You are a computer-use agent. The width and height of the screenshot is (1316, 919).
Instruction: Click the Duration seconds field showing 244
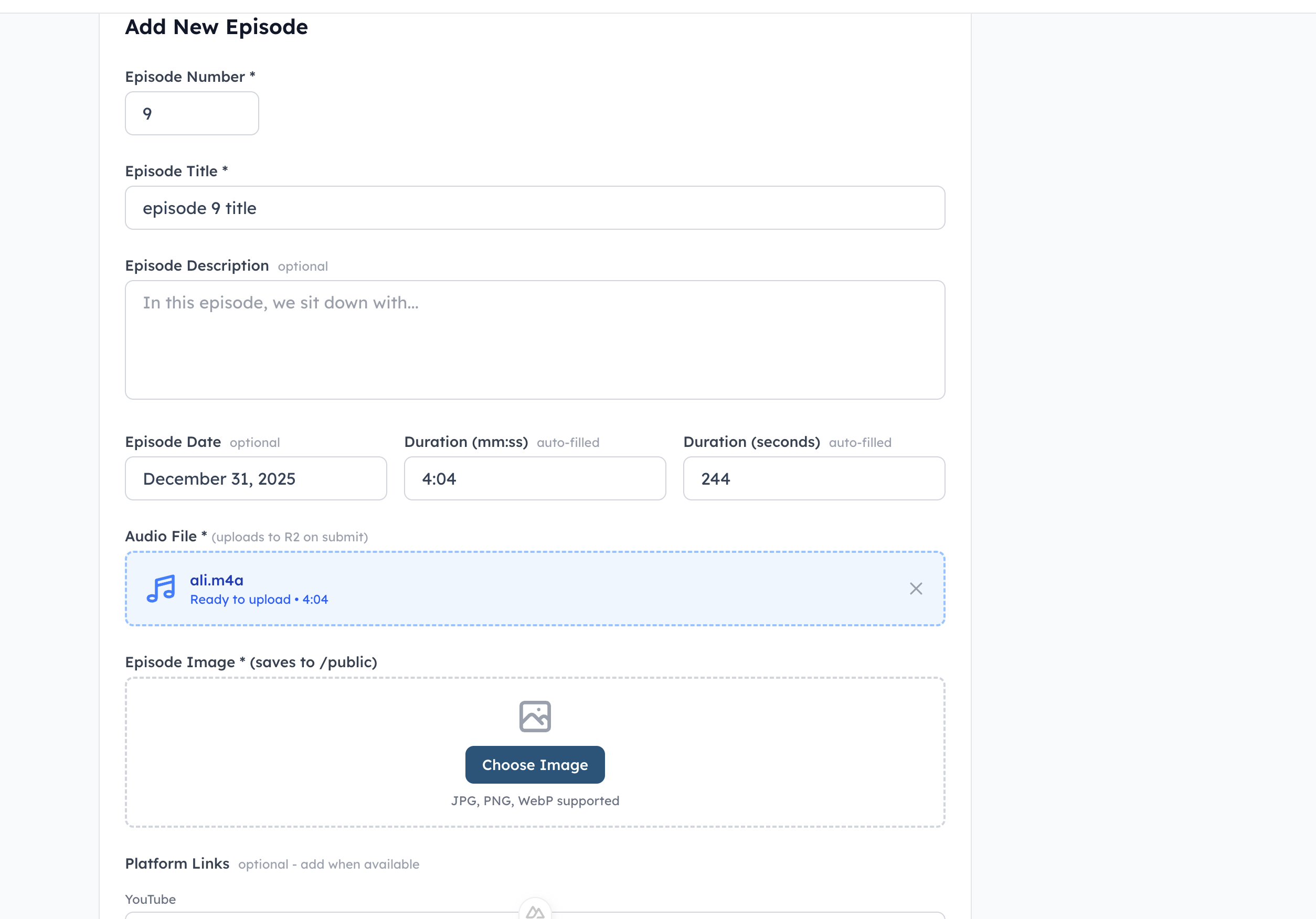coord(813,478)
